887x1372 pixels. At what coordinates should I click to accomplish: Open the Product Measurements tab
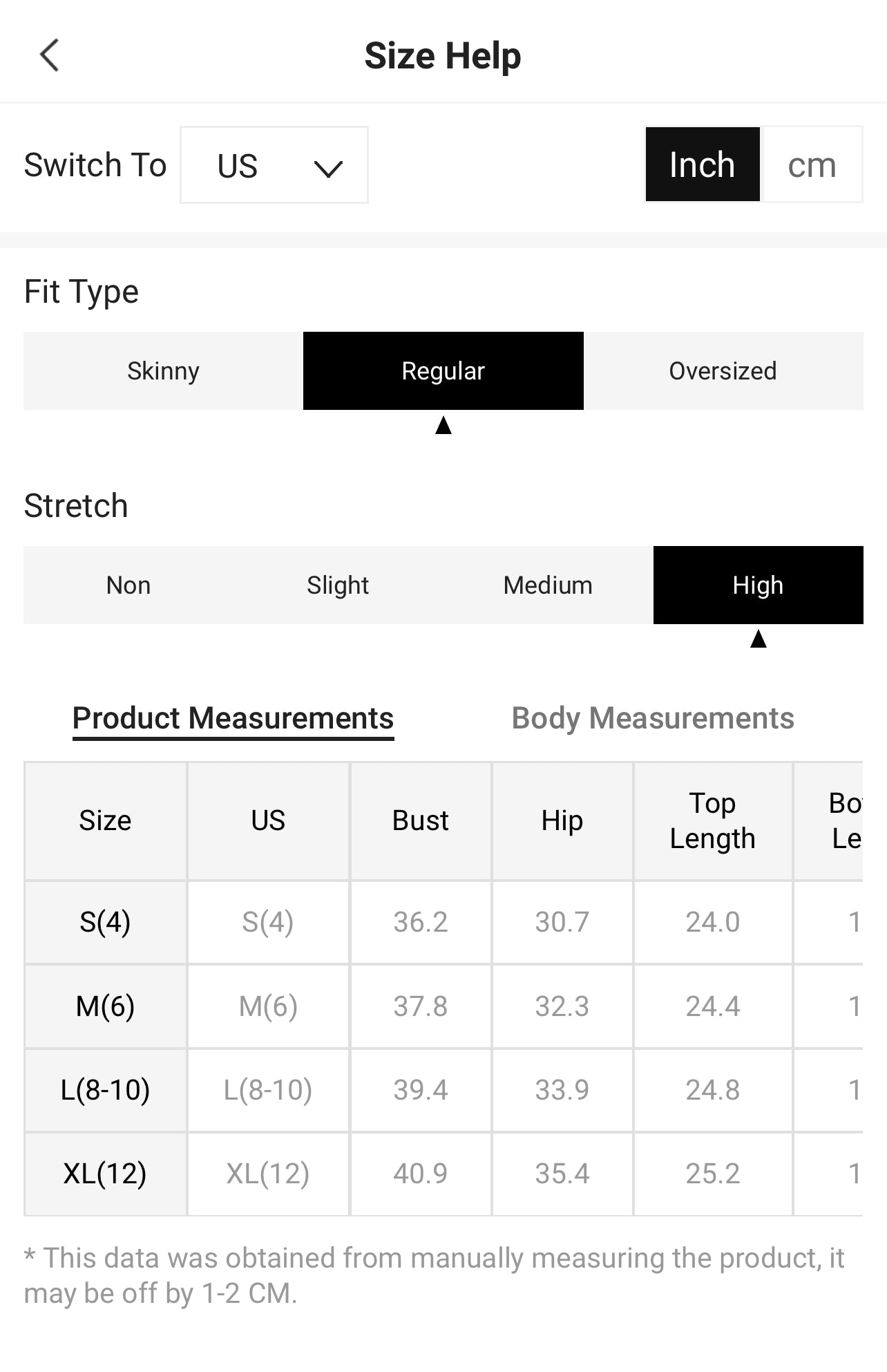(233, 718)
